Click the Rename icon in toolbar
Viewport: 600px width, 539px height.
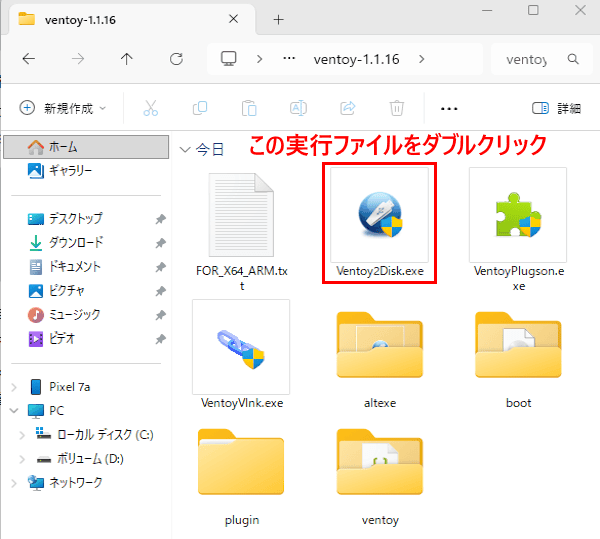pos(298,108)
